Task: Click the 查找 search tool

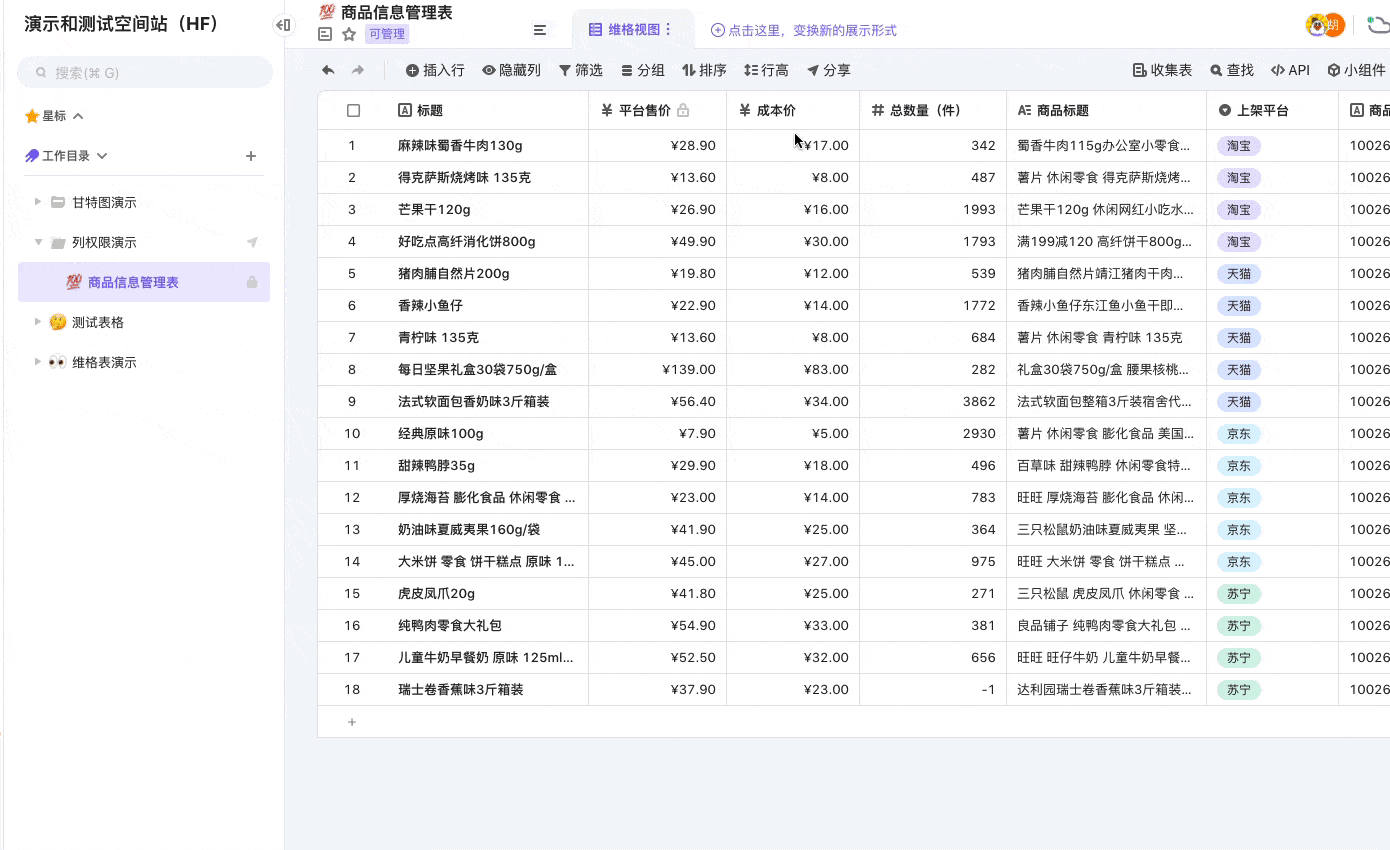Action: (1232, 70)
